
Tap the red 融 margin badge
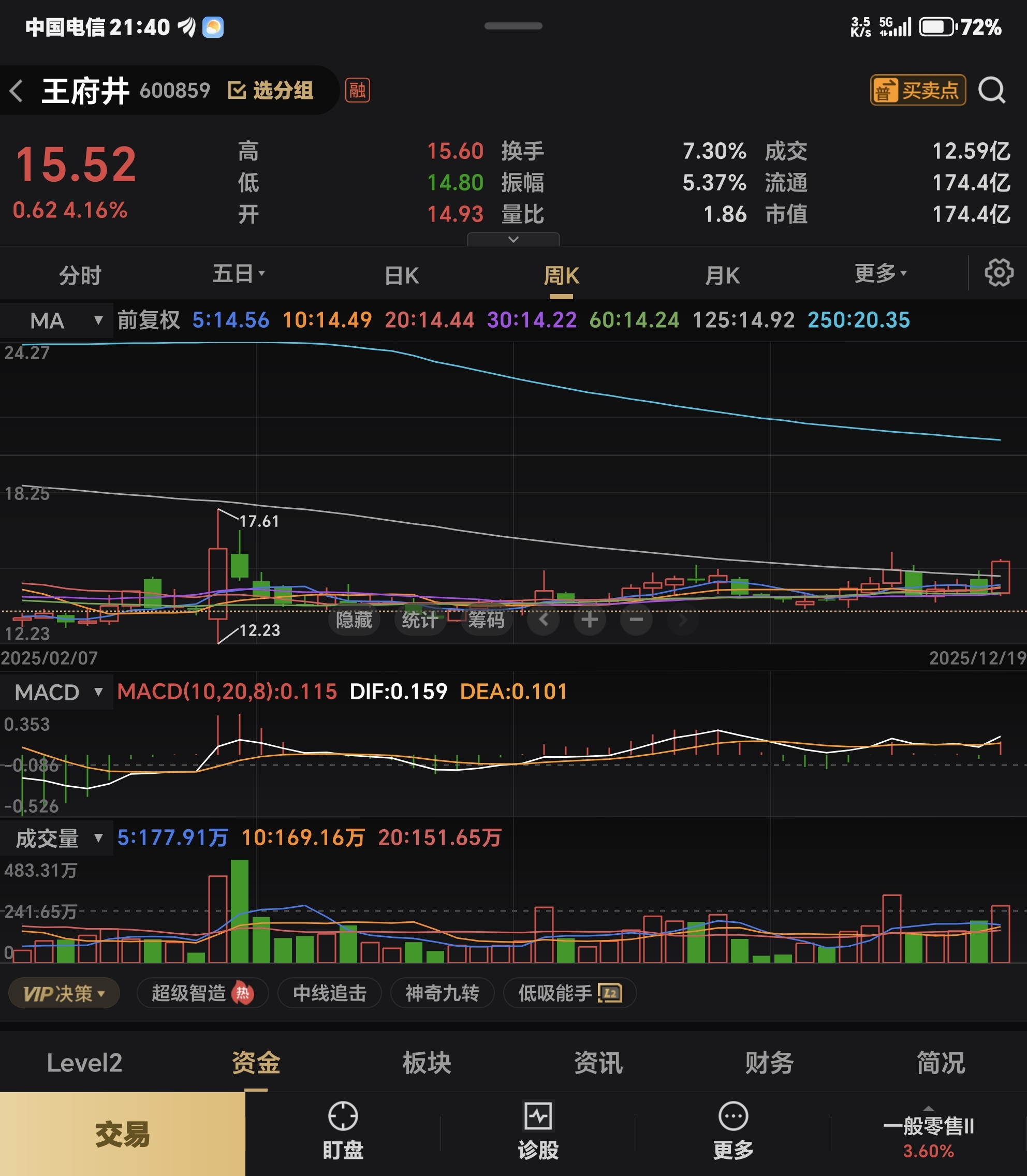[x=357, y=91]
